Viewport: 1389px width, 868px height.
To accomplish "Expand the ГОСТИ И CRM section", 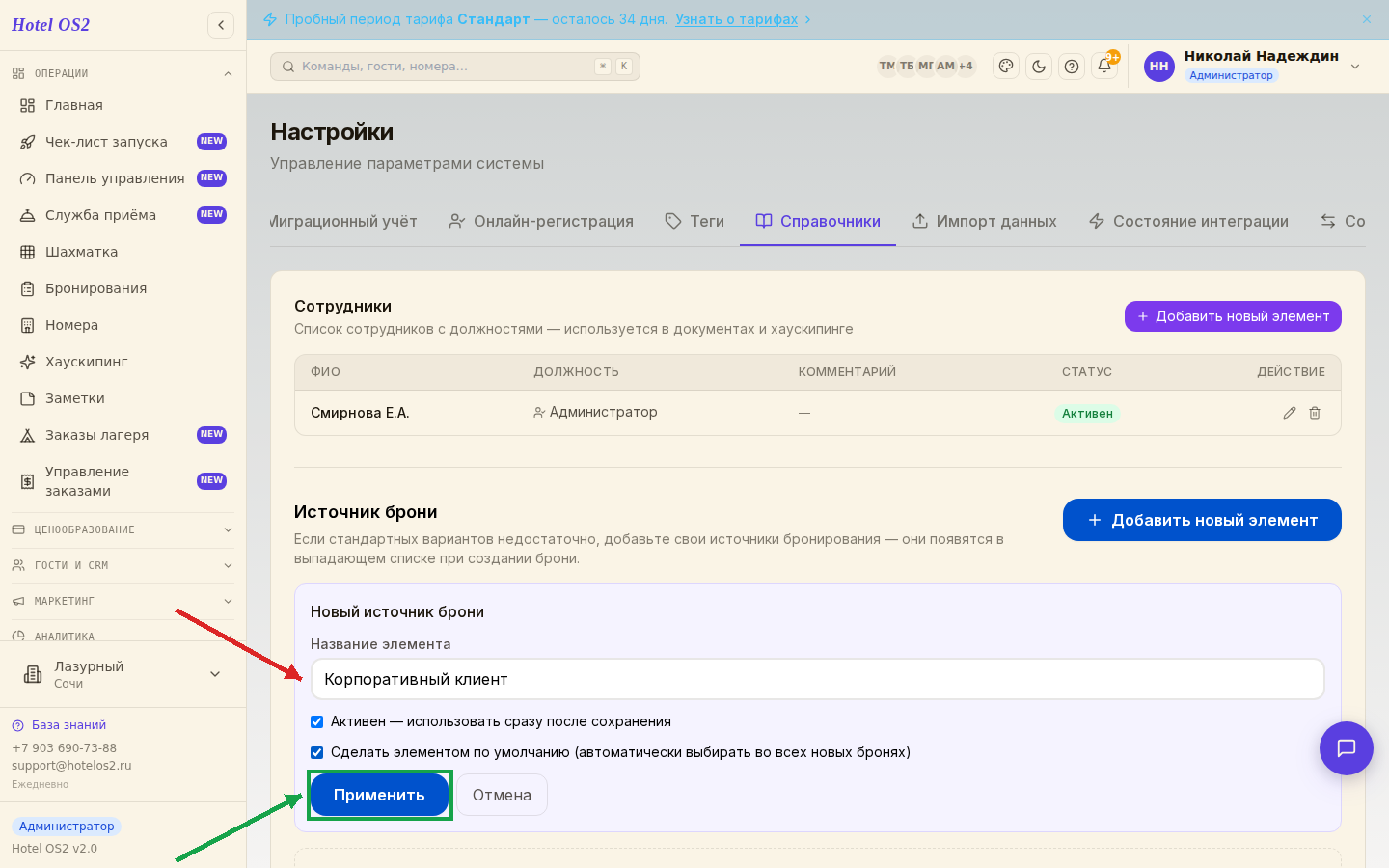I will [x=123, y=565].
